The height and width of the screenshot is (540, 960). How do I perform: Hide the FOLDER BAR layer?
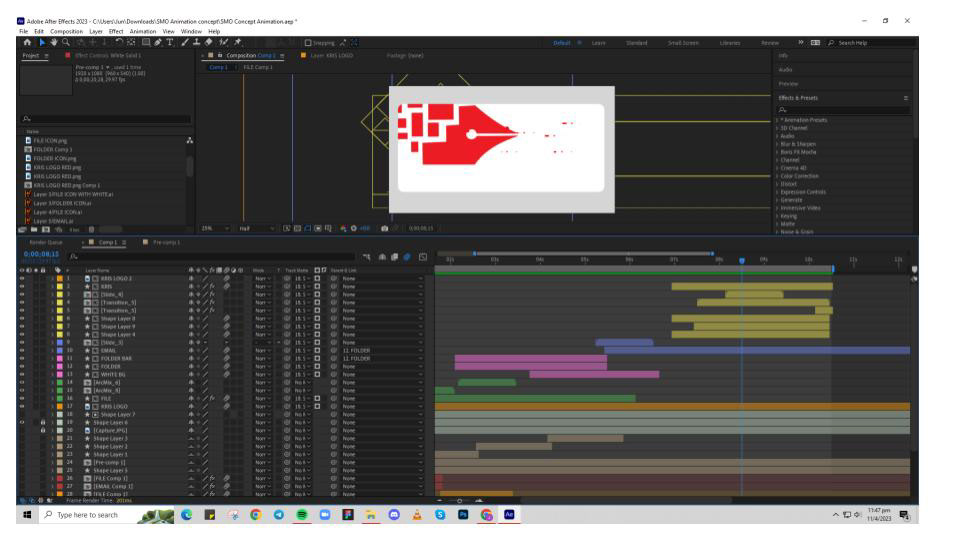(22, 359)
